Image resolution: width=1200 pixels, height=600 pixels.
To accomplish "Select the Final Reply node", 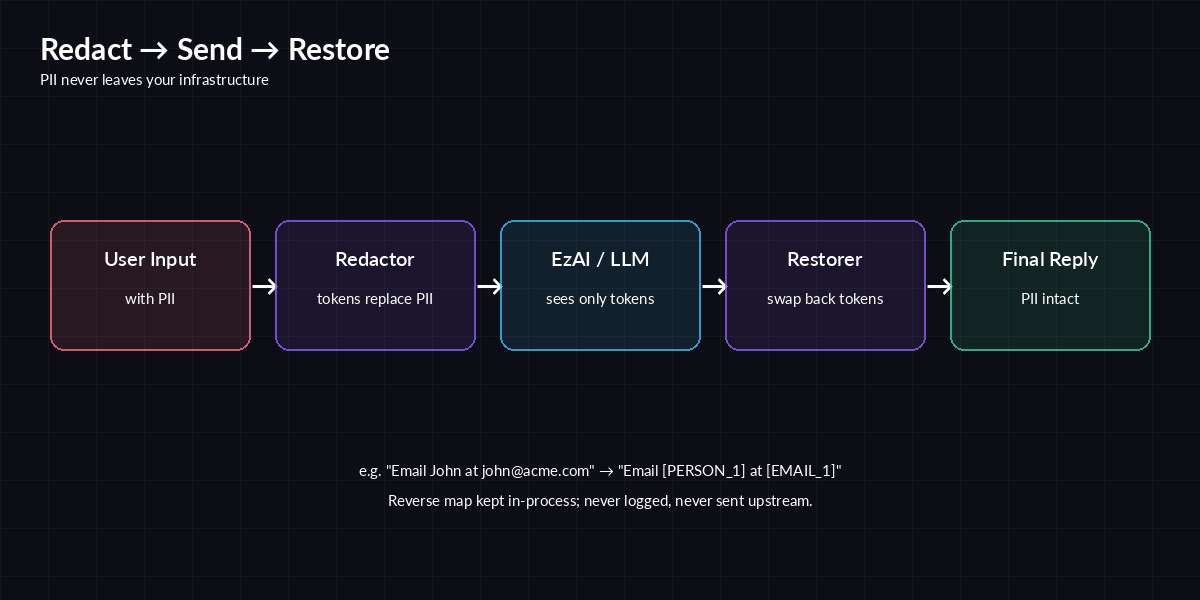I will tap(1050, 285).
